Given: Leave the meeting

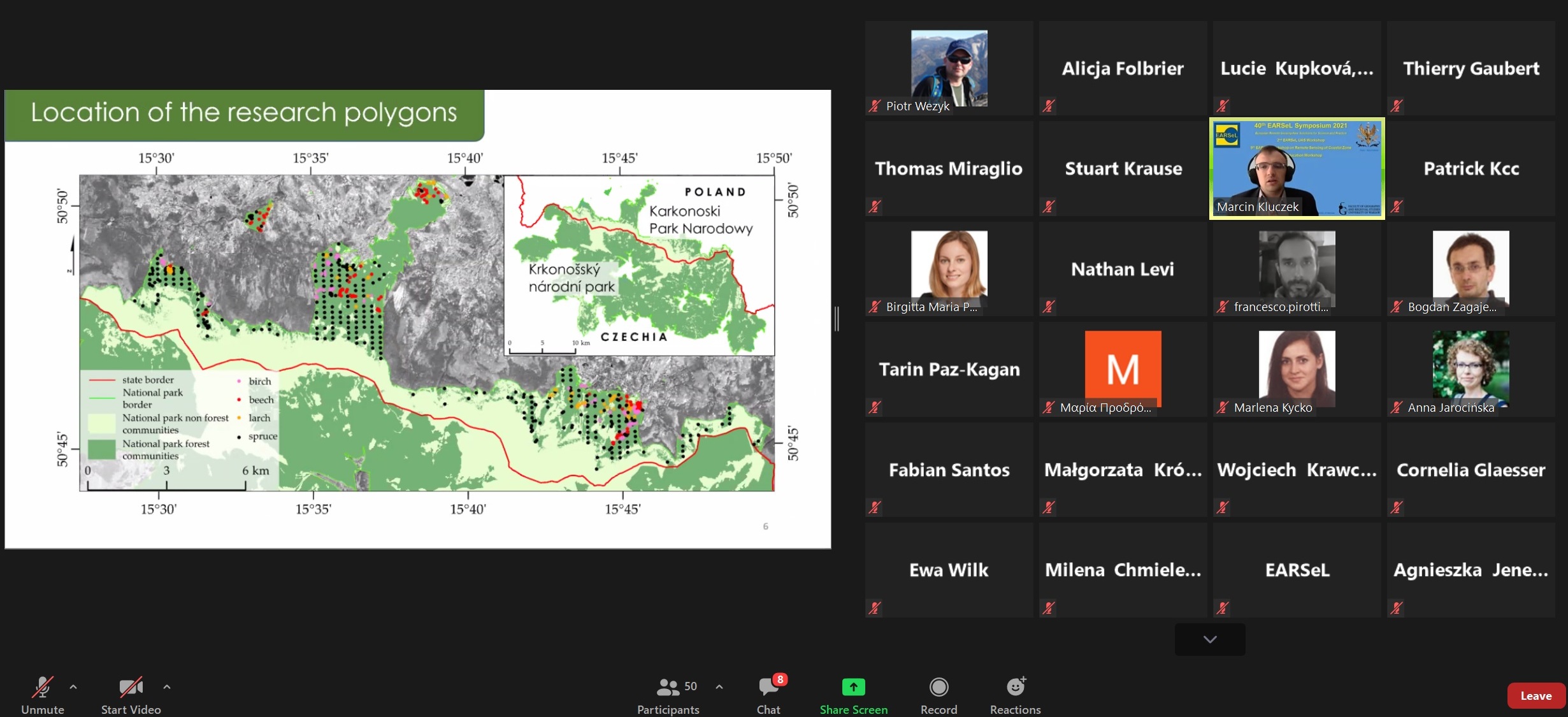Looking at the screenshot, I should (1536, 696).
